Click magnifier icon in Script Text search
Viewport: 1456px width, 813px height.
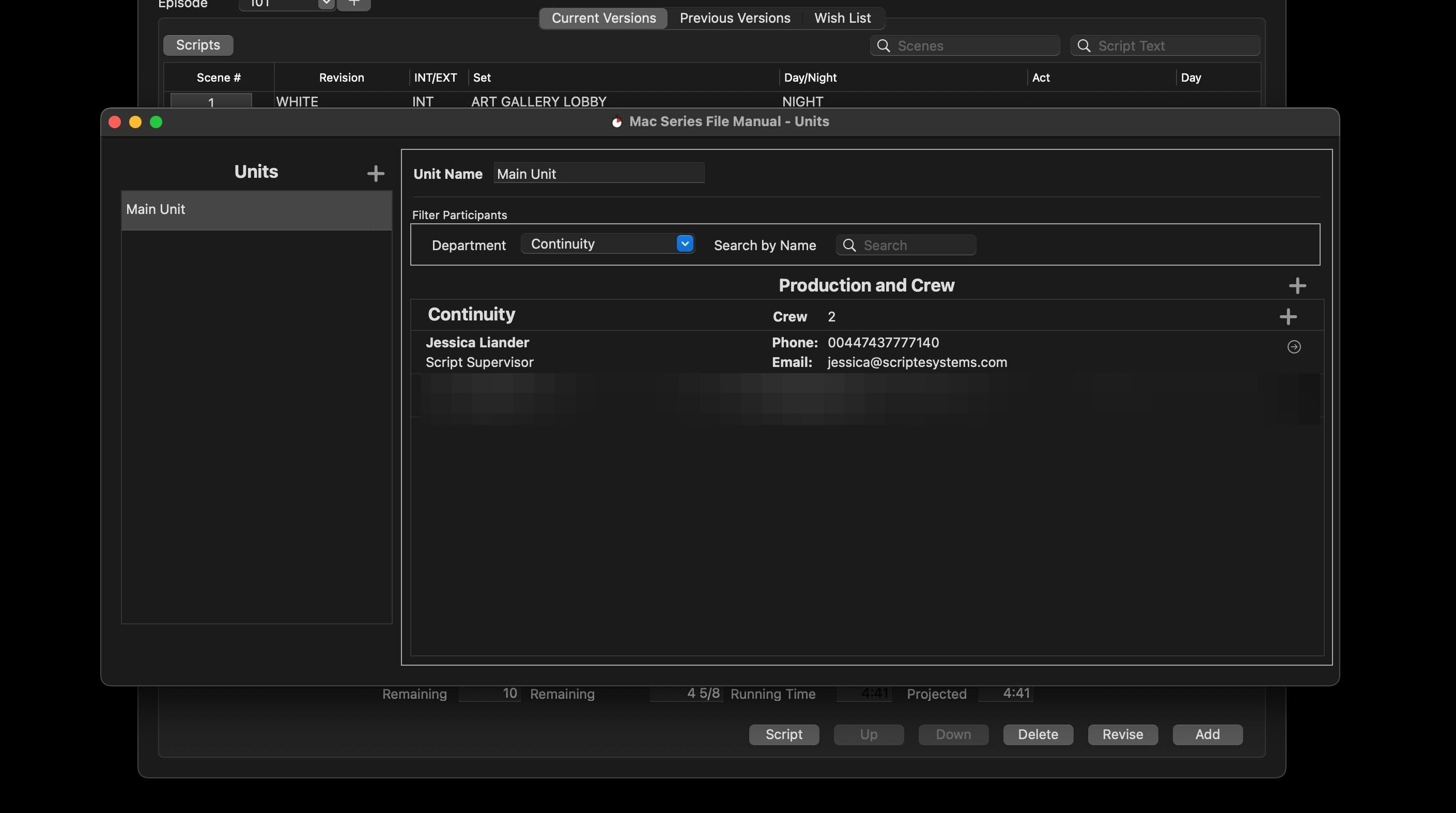tap(1083, 46)
